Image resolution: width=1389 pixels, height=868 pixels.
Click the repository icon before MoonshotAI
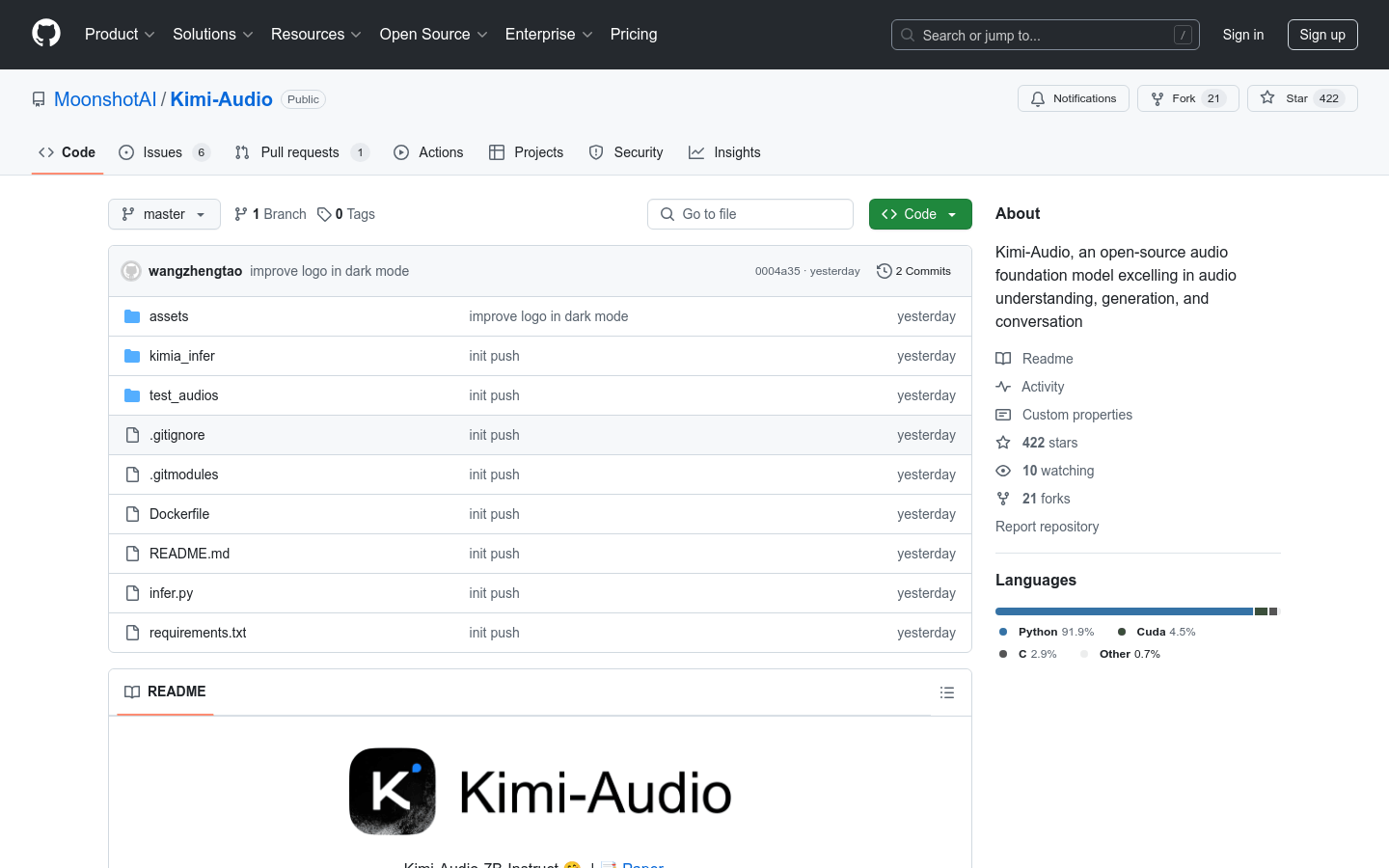tap(39, 99)
